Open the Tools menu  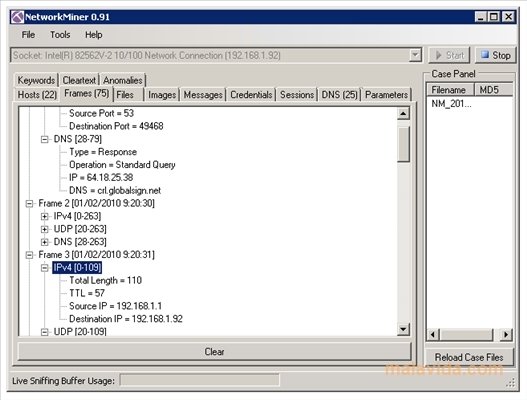pyautogui.click(x=60, y=35)
